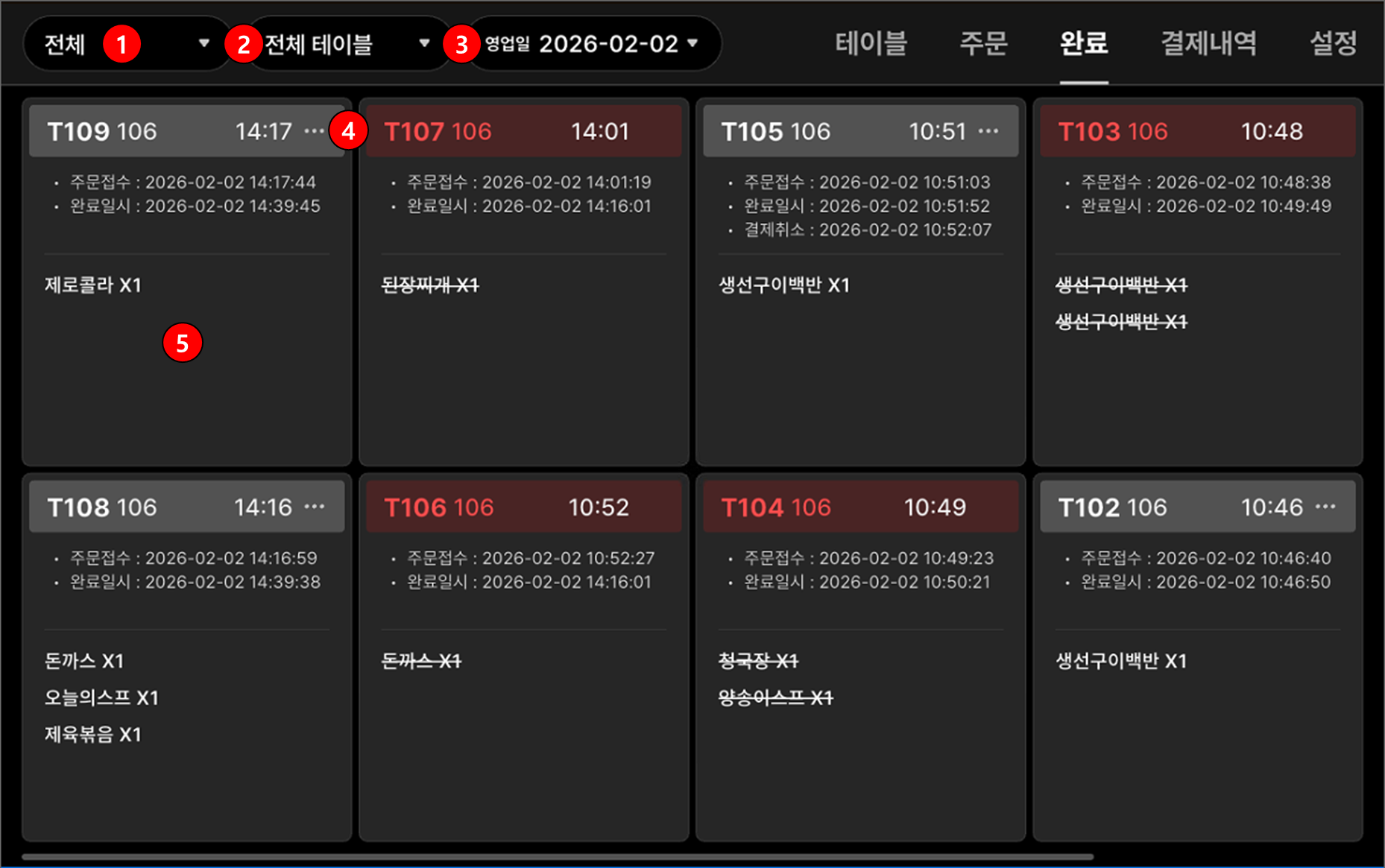Open the three-dot menu on T108 card
This screenshot has height=868, width=1385.
(x=315, y=507)
